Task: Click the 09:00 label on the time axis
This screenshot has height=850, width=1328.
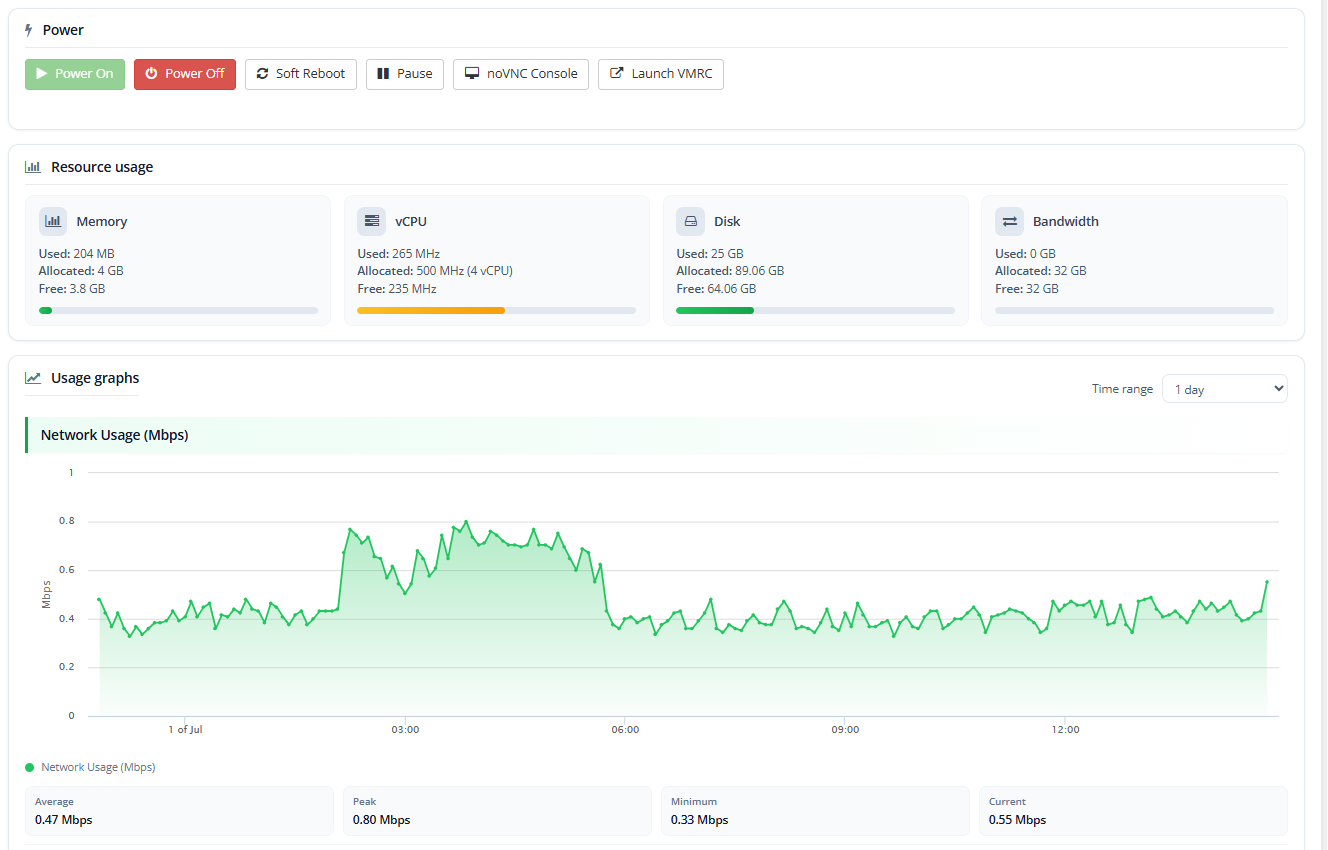Action: point(845,730)
